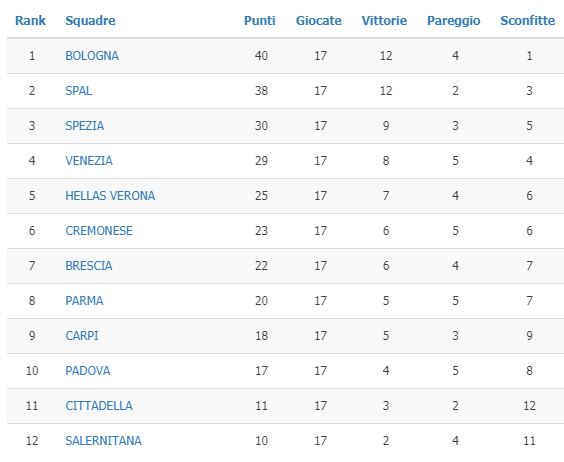The height and width of the screenshot is (462, 564).
Task: Click the HELLAS VERONA link
Action: click(110, 196)
